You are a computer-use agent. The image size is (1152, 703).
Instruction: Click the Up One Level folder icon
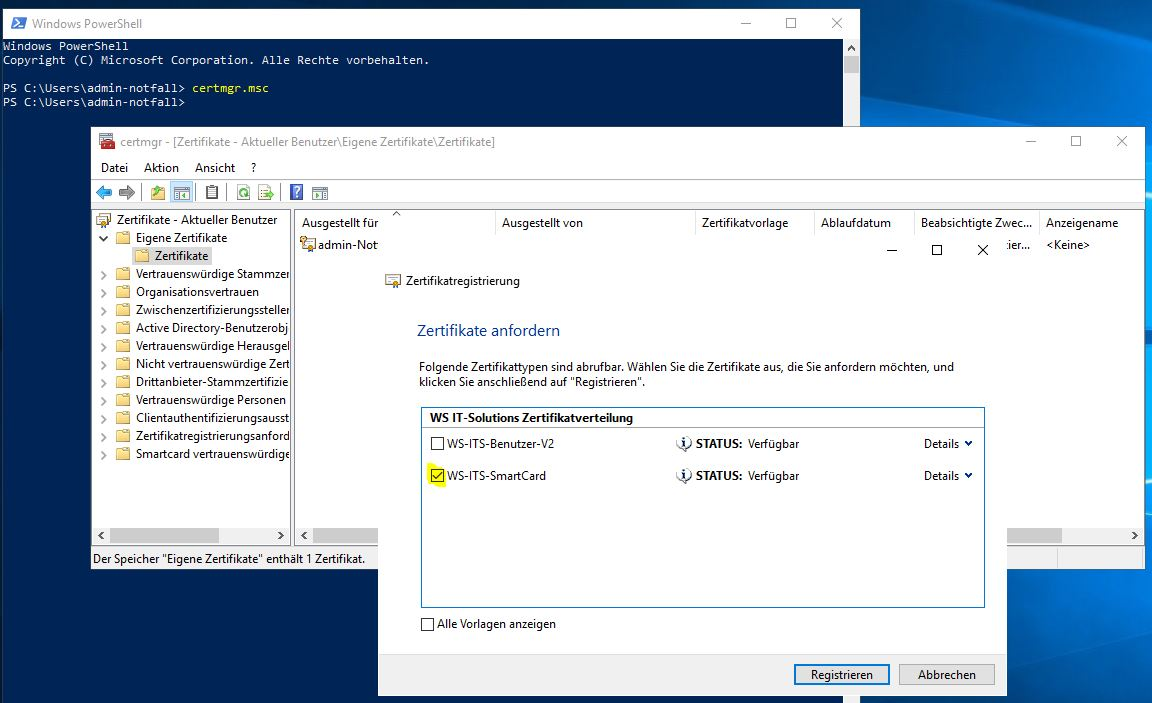pos(158,192)
